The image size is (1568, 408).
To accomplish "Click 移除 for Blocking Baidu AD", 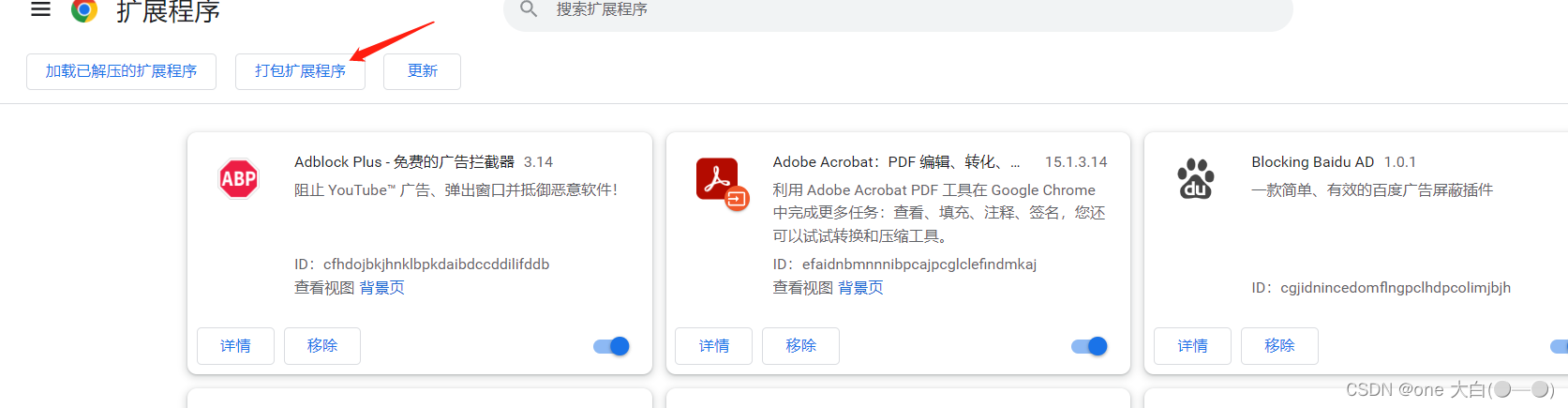I will click(x=1279, y=346).
